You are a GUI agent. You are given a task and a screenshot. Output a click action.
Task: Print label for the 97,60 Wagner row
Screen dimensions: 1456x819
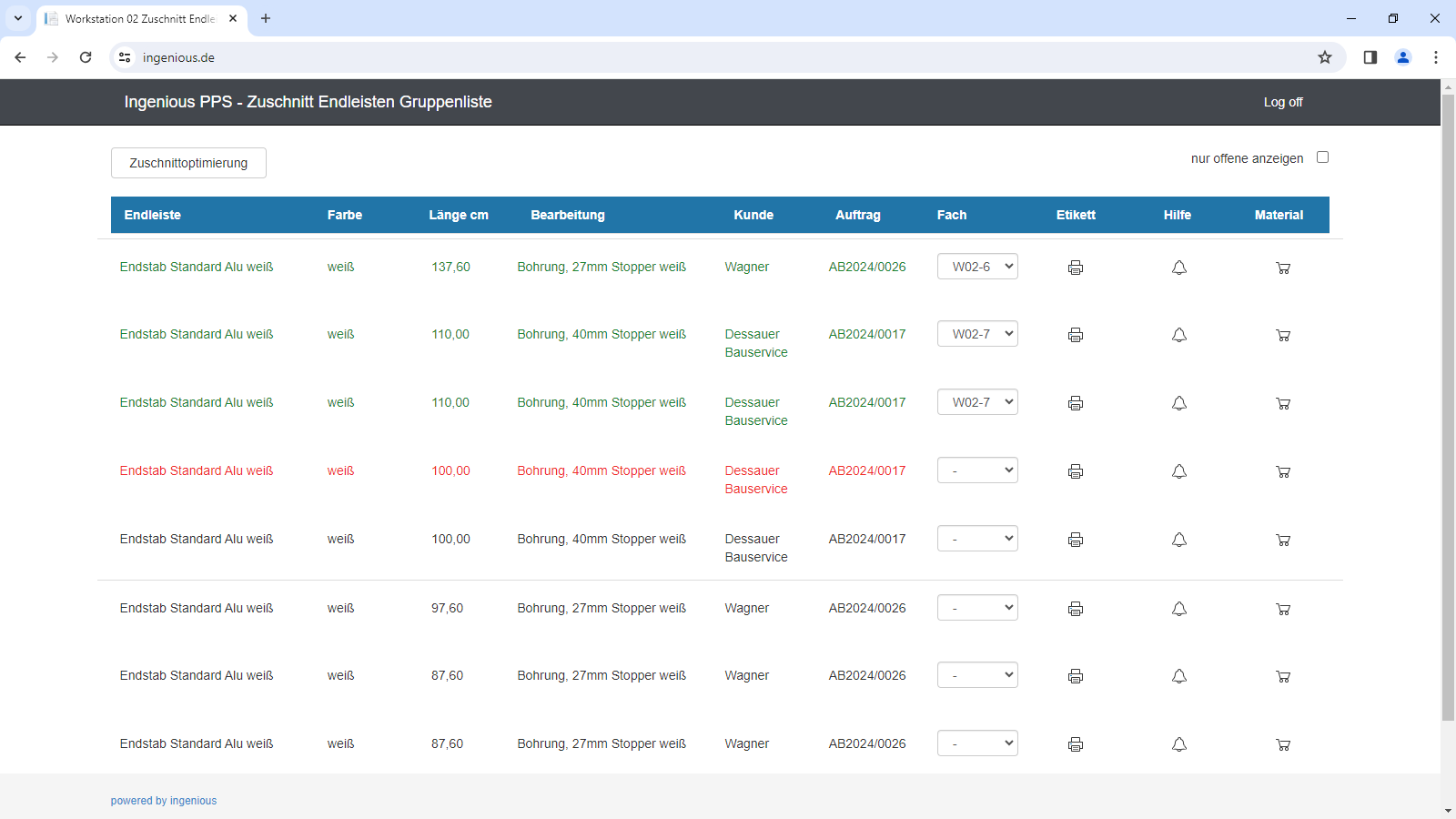tap(1076, 609)
